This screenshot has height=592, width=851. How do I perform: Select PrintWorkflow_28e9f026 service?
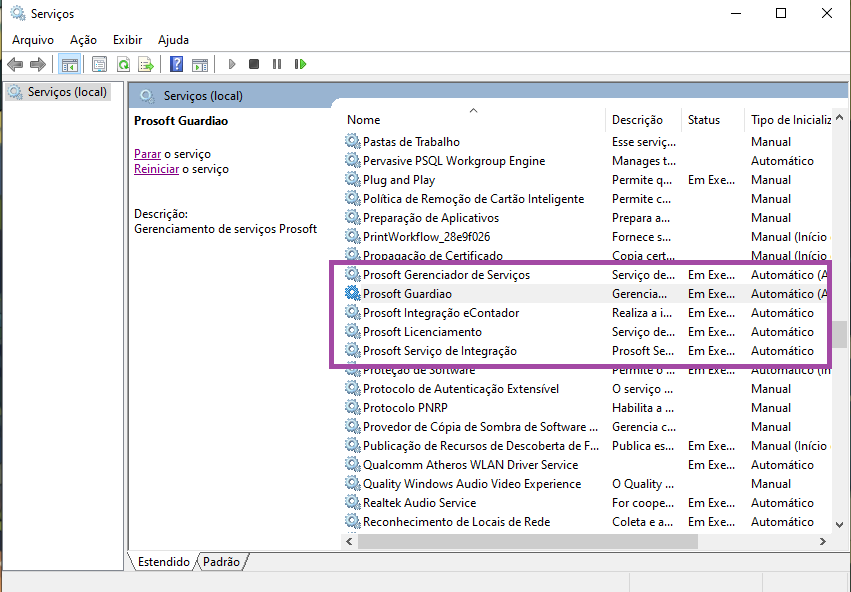tap(588, 237)
